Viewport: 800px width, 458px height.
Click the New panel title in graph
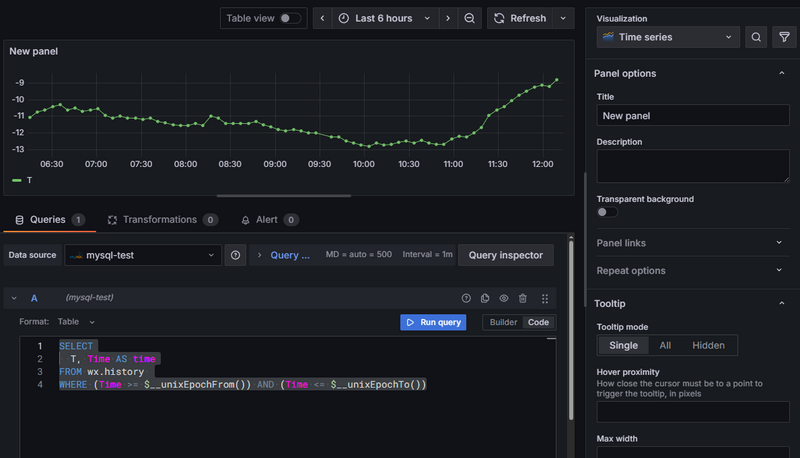(34, 52)
